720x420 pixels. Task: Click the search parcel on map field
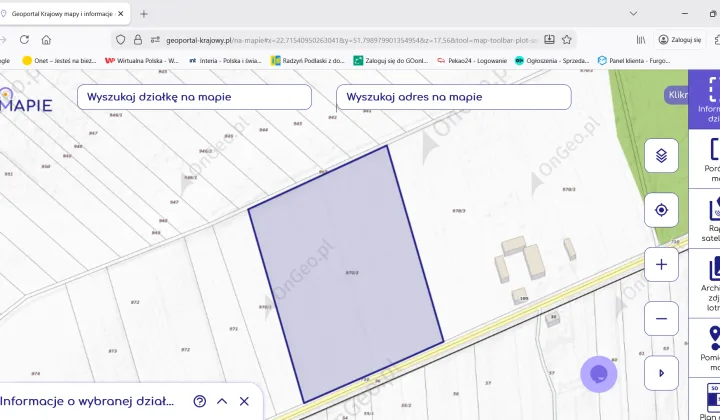point(194,97)
